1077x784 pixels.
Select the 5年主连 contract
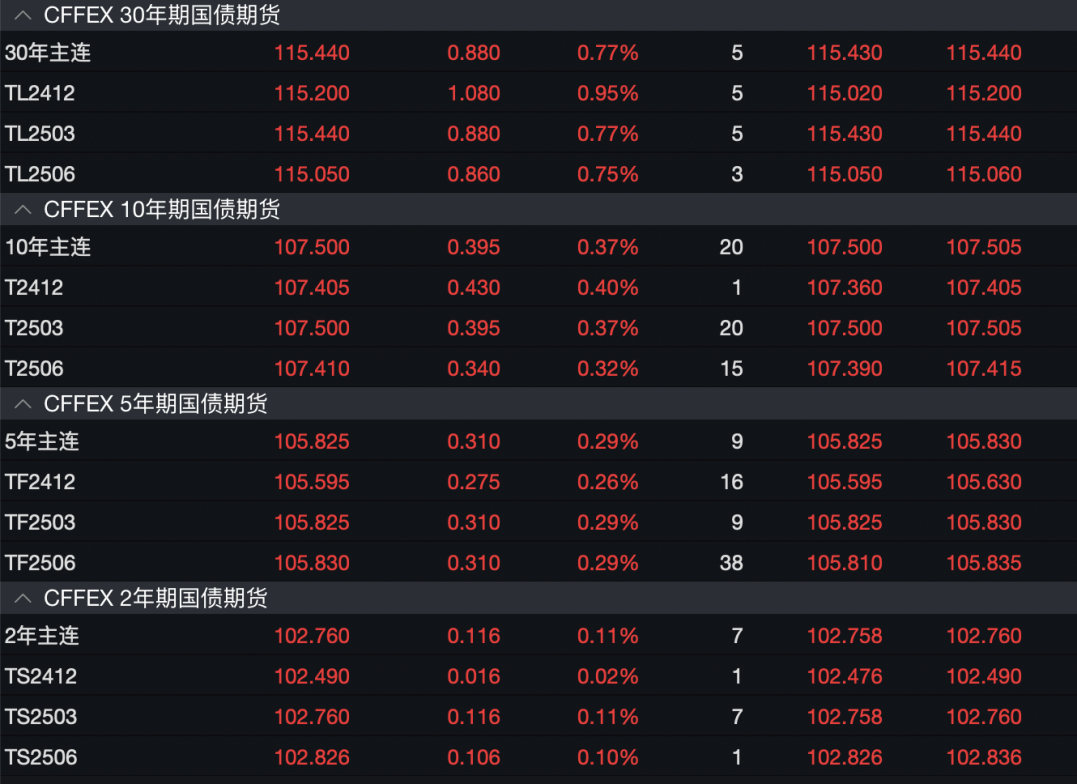pyautogui.click(x=42, y=442)
